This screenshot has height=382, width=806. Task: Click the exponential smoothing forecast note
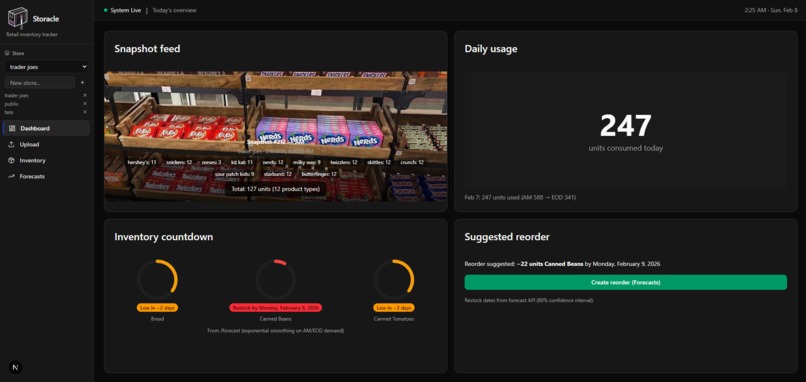[x=276, y=331]
